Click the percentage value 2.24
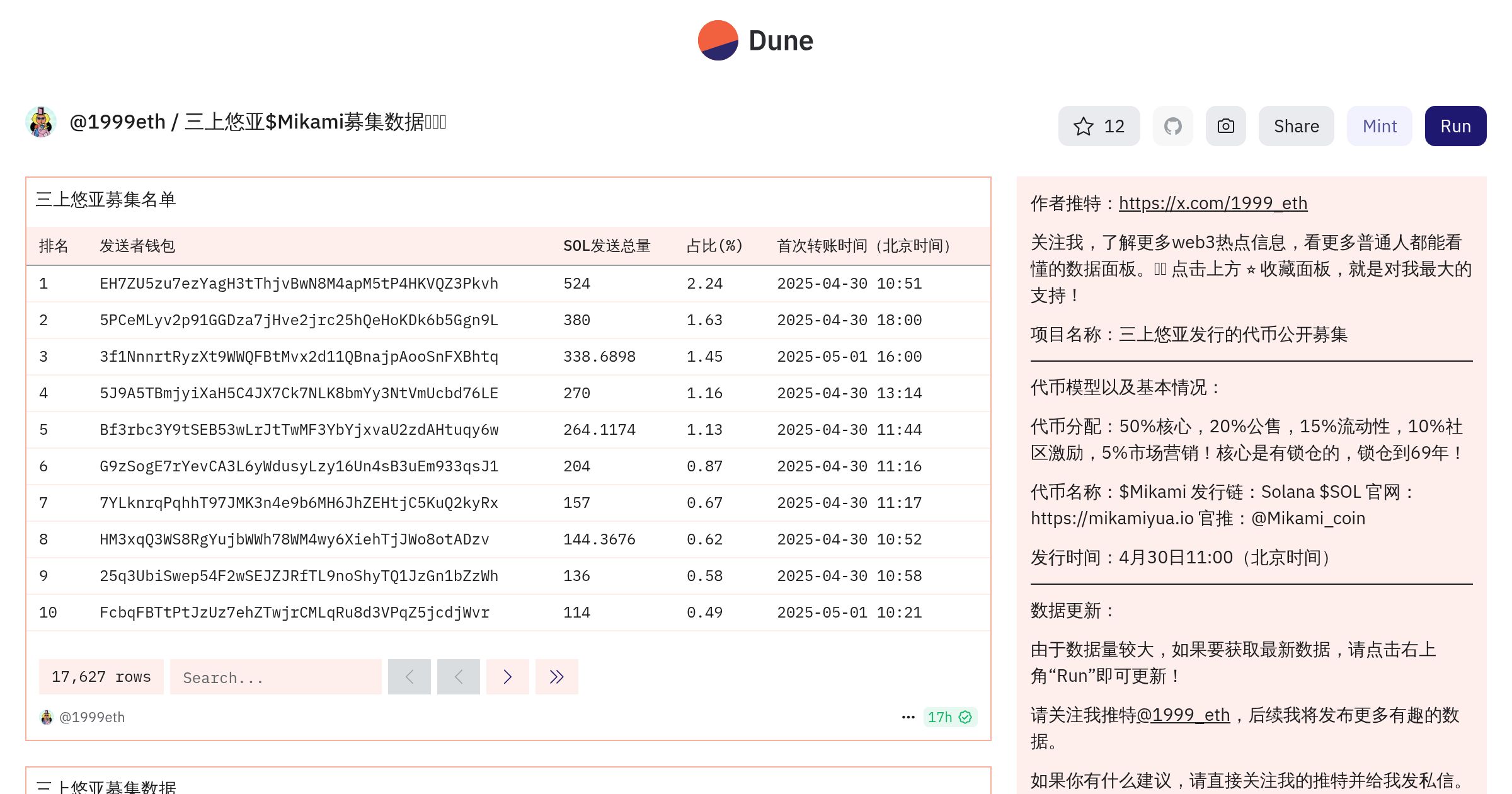Viewport: 1512px width, 794px height. click(704, 284)
